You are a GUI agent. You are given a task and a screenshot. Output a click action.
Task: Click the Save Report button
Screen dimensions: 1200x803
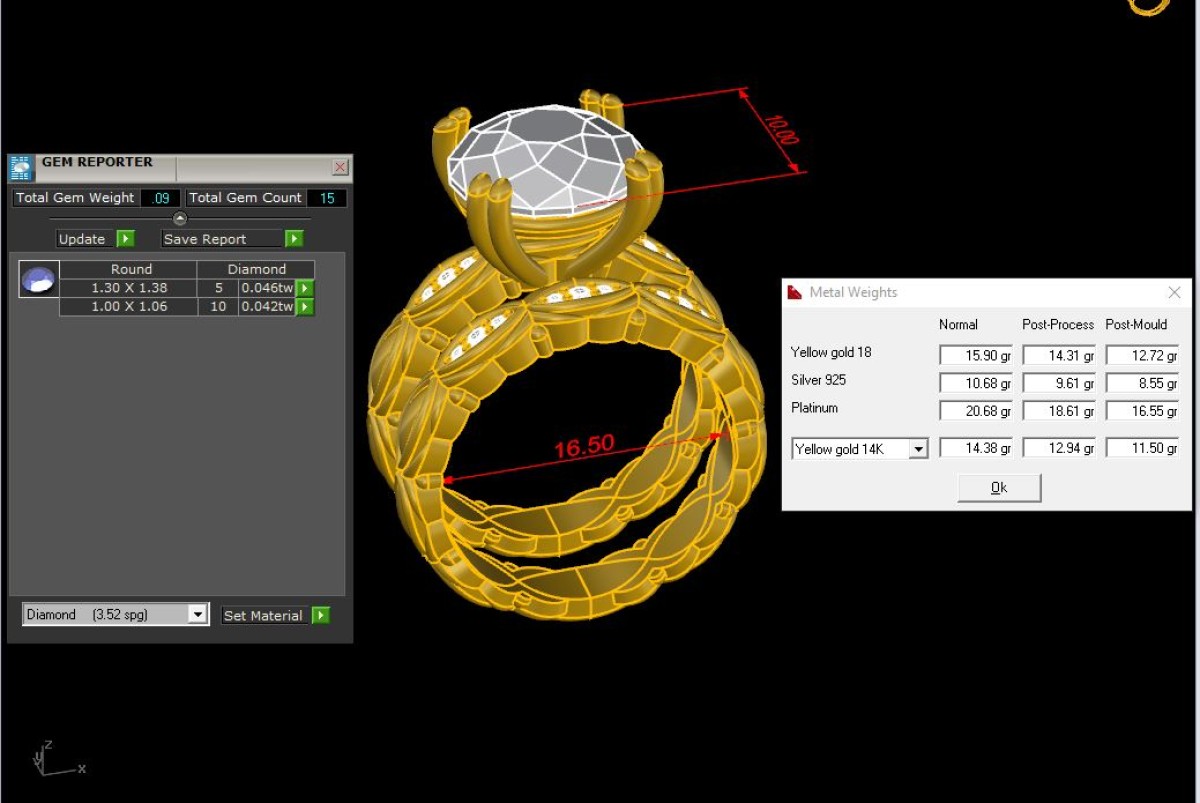pos(222,239)
